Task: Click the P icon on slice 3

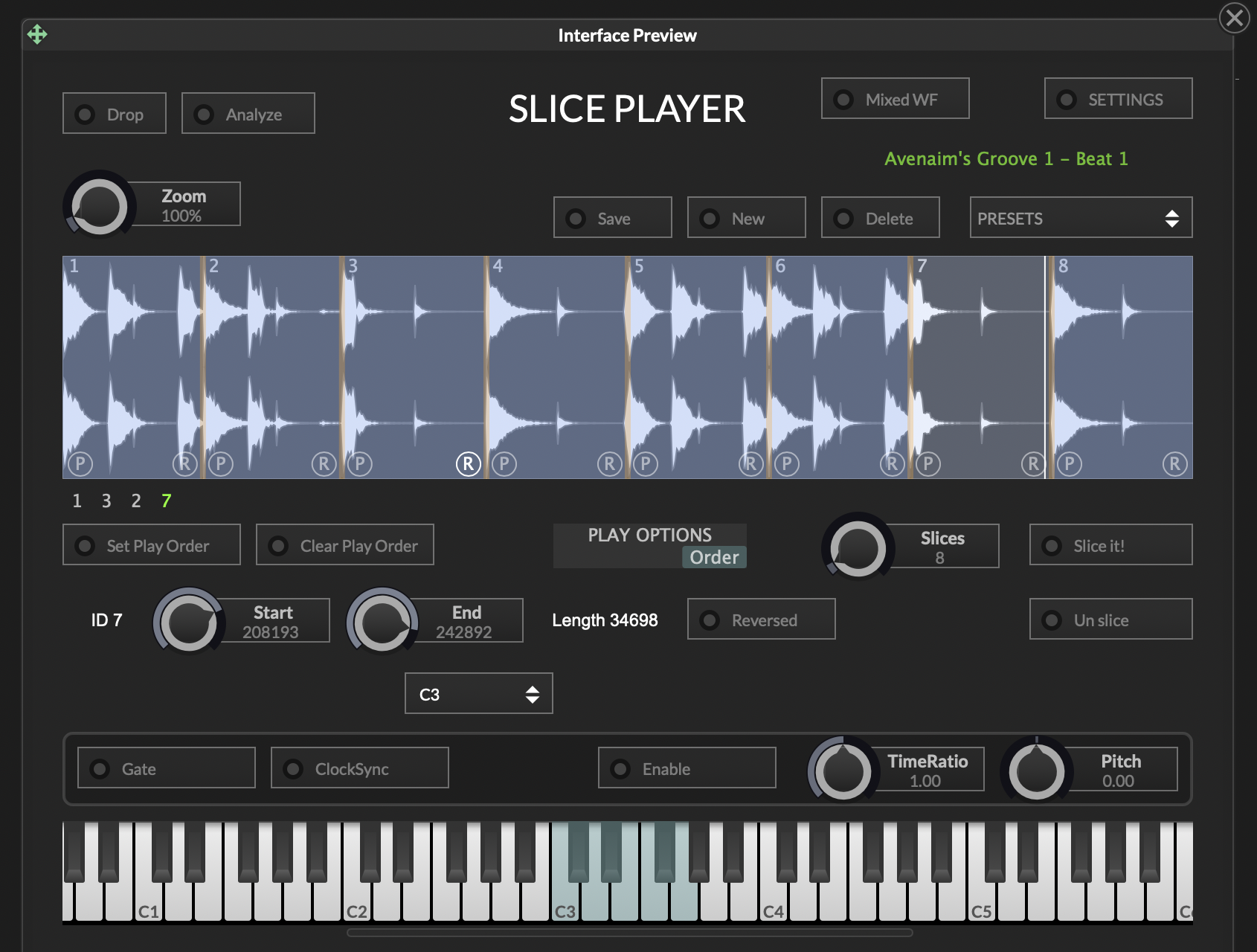Action: [360, 464]
